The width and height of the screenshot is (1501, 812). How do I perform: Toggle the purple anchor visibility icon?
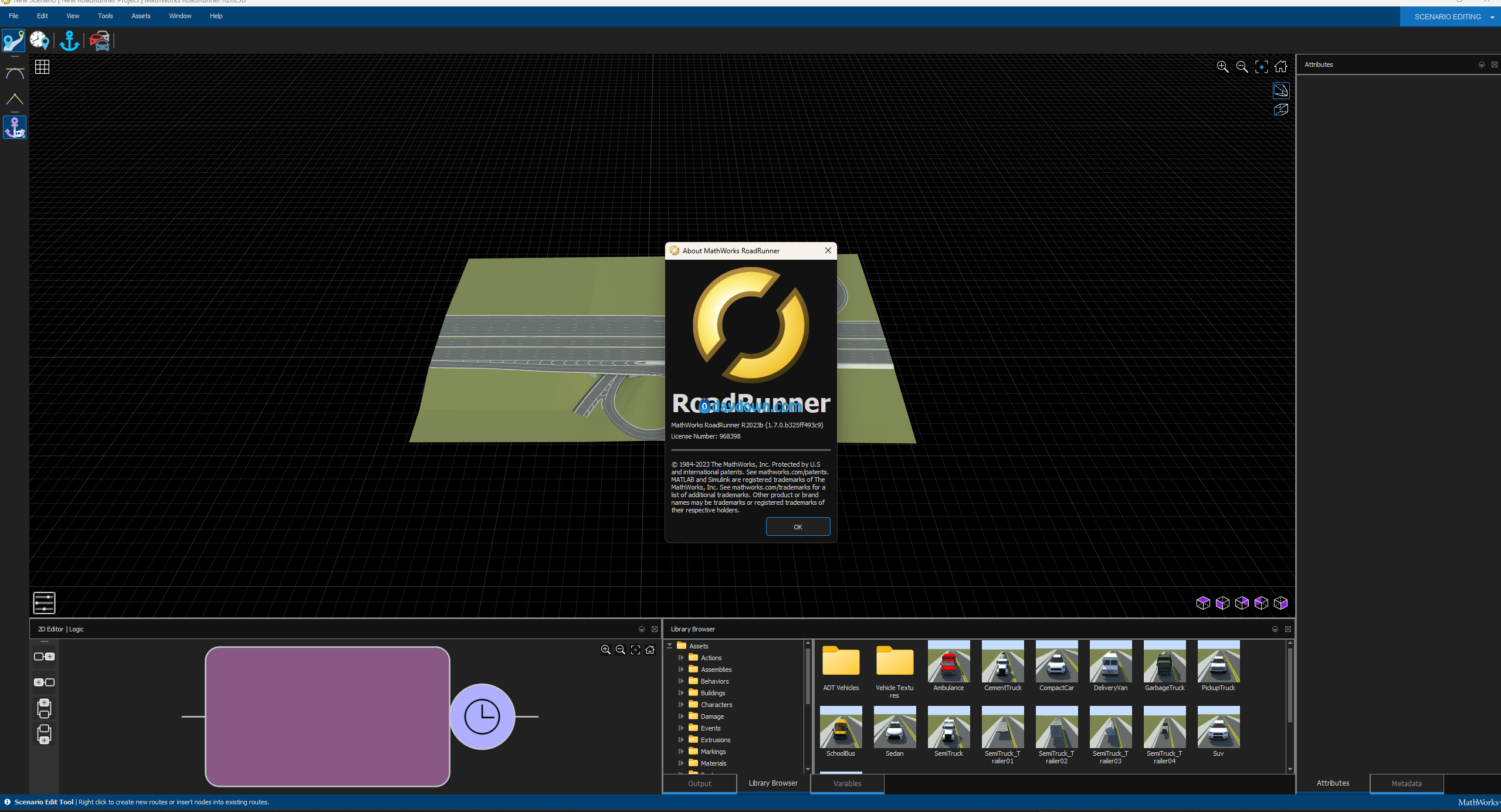coord(15,127)
